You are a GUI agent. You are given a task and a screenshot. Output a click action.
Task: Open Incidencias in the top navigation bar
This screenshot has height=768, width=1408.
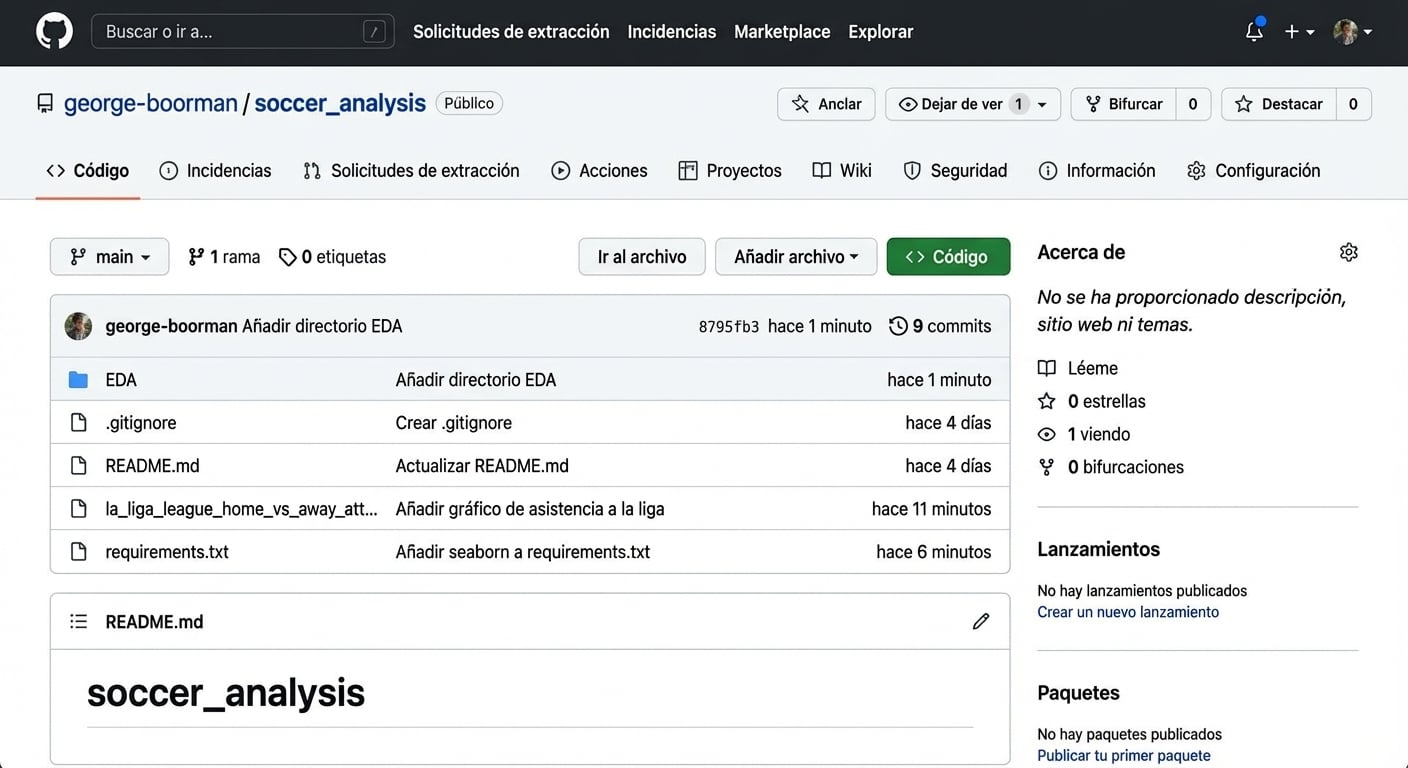pos(672,32)
